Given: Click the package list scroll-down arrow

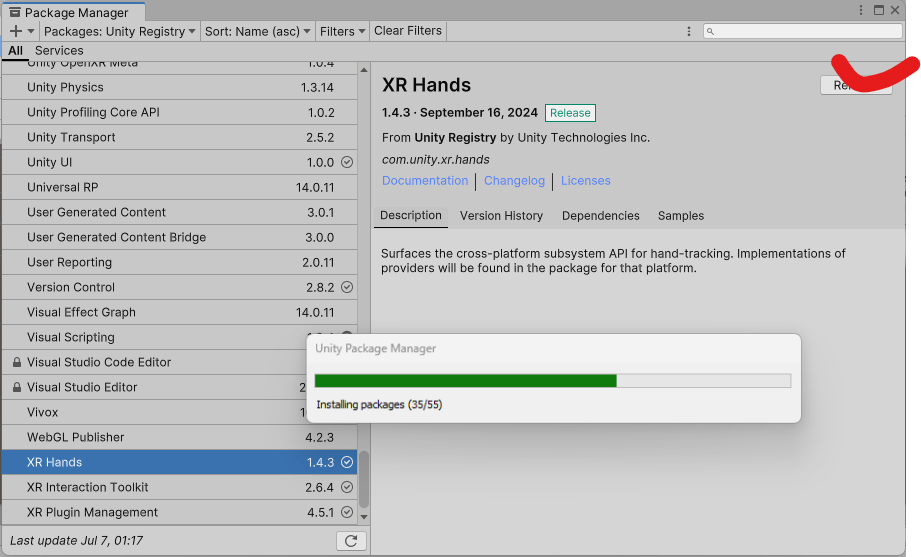Looking at the screenshot, I should 364,517.
